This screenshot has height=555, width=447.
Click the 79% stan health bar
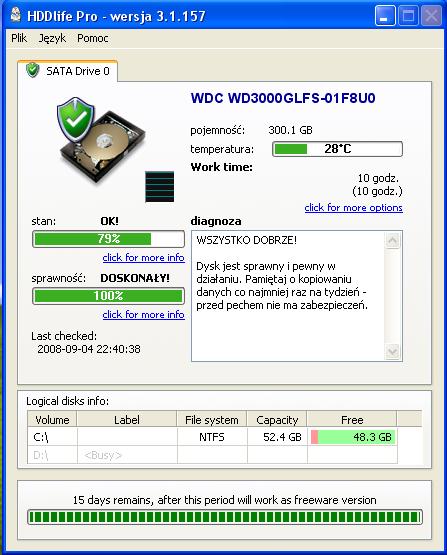[108, 239]
